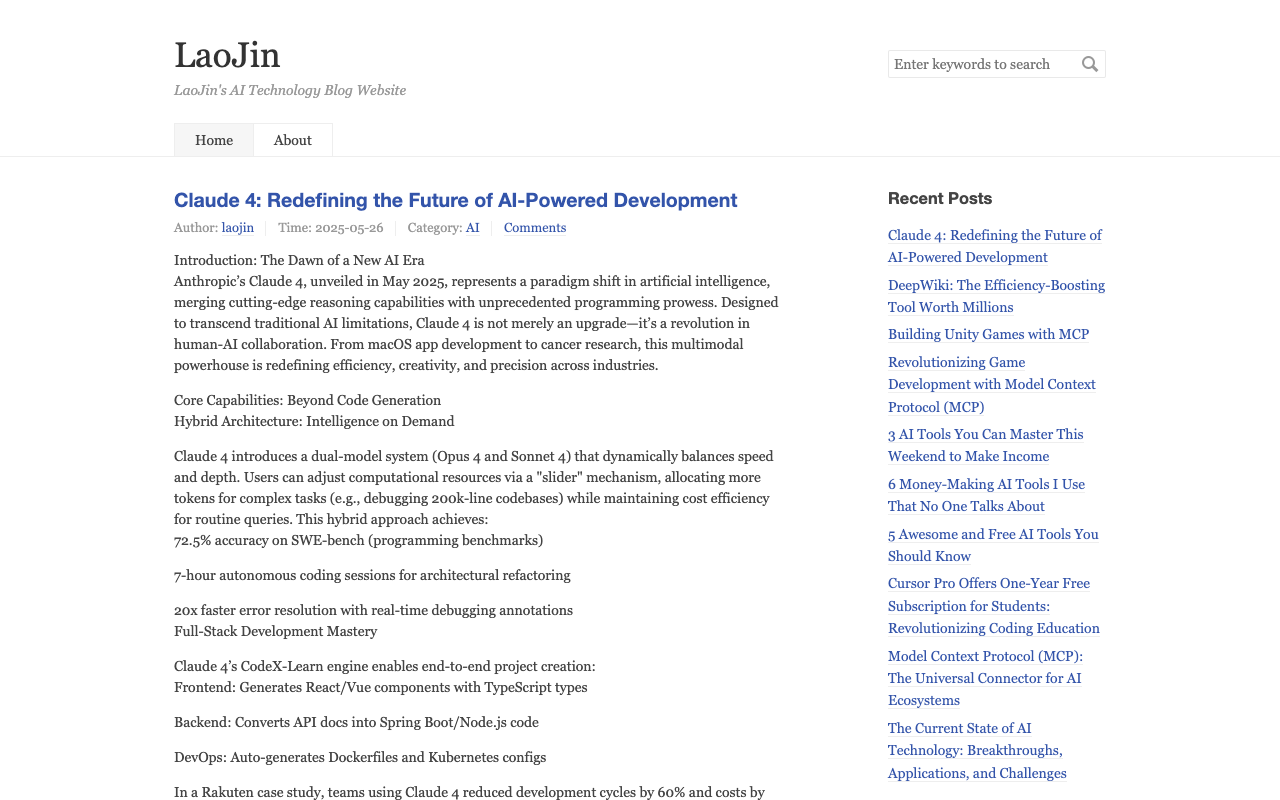Open the AI category link
This screenshot has height=800, width=1280.
point(472,228)
